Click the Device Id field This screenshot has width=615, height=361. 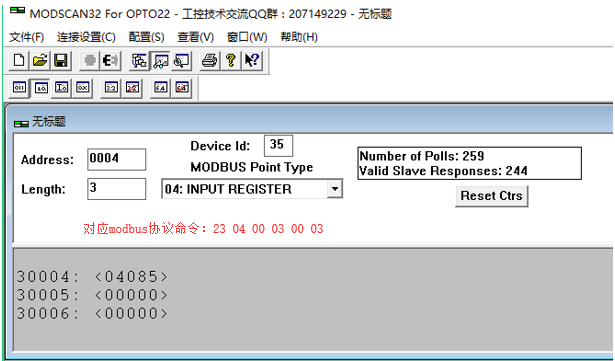point(278,145)
